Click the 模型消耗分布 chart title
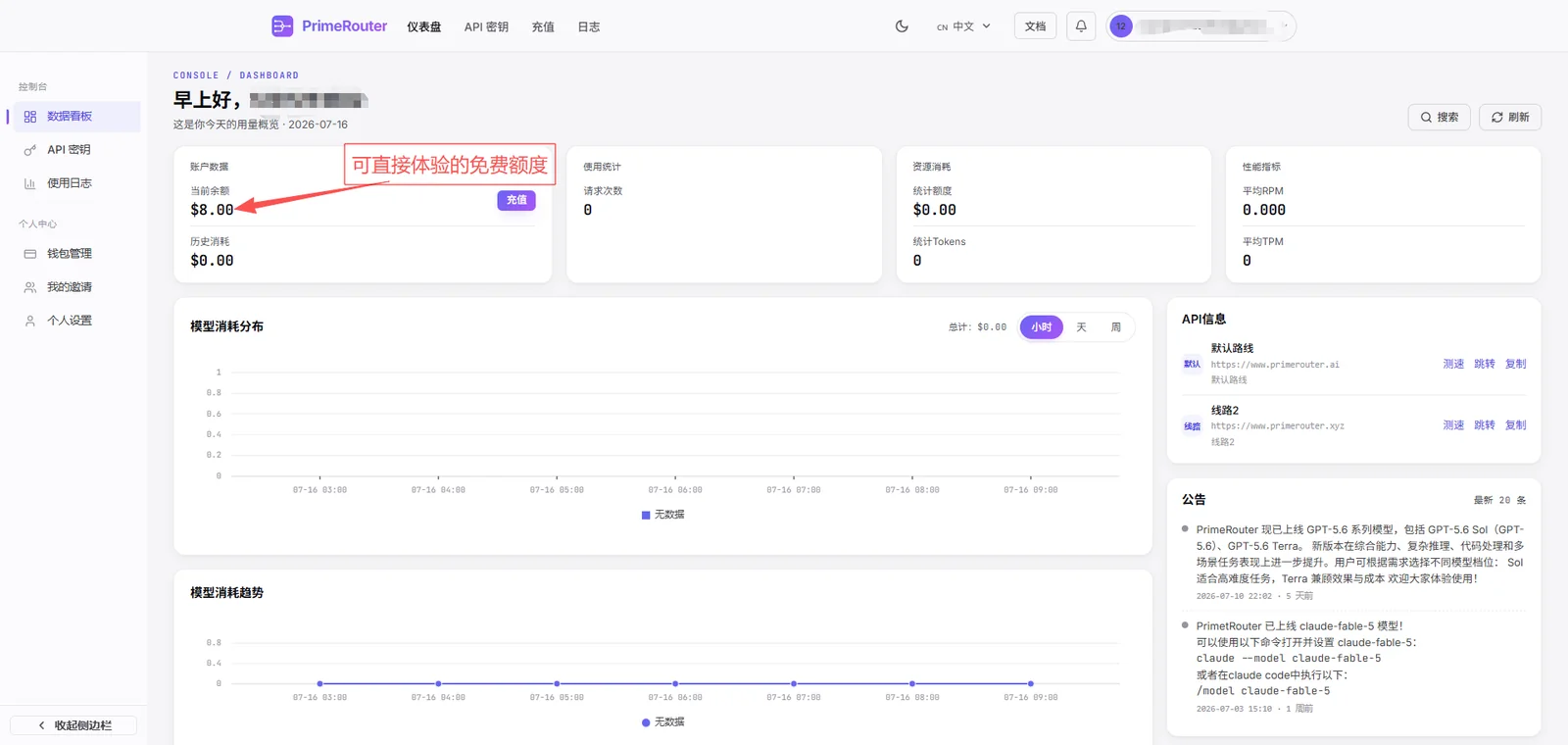Image resolution: width=1568 pixels, height=745 pixels. point(227,326)
